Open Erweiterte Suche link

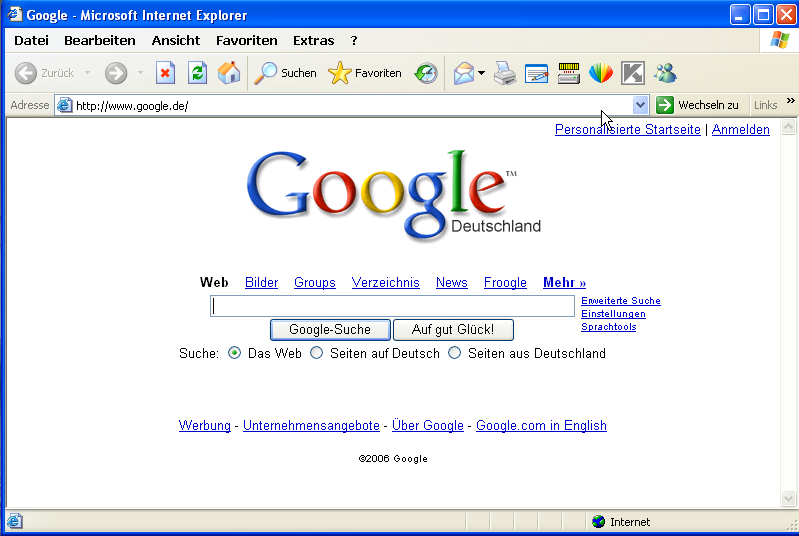point(621,301)
